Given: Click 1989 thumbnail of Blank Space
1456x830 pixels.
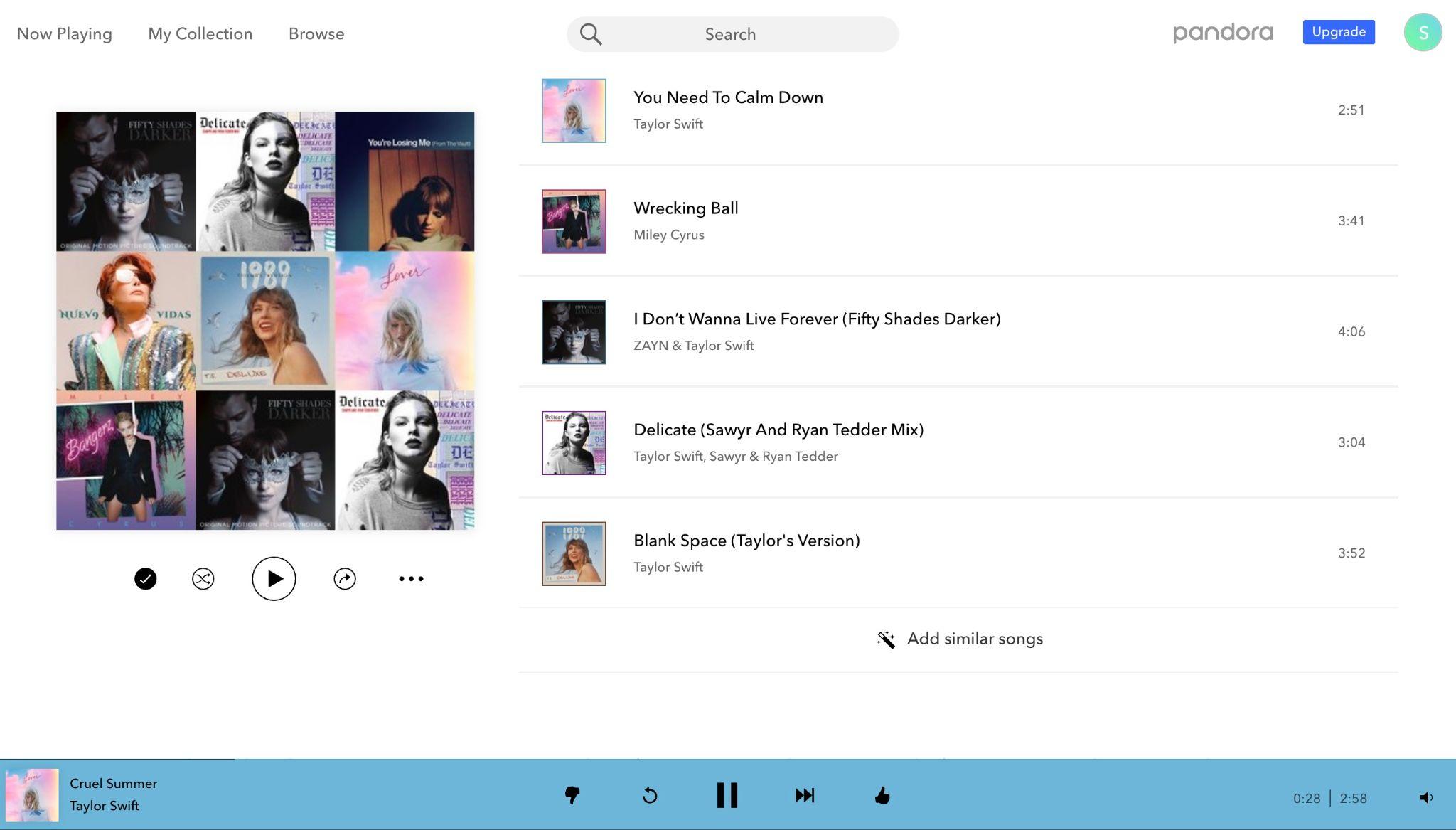Looking at the screenshot, I should click(x=574, y=553).
